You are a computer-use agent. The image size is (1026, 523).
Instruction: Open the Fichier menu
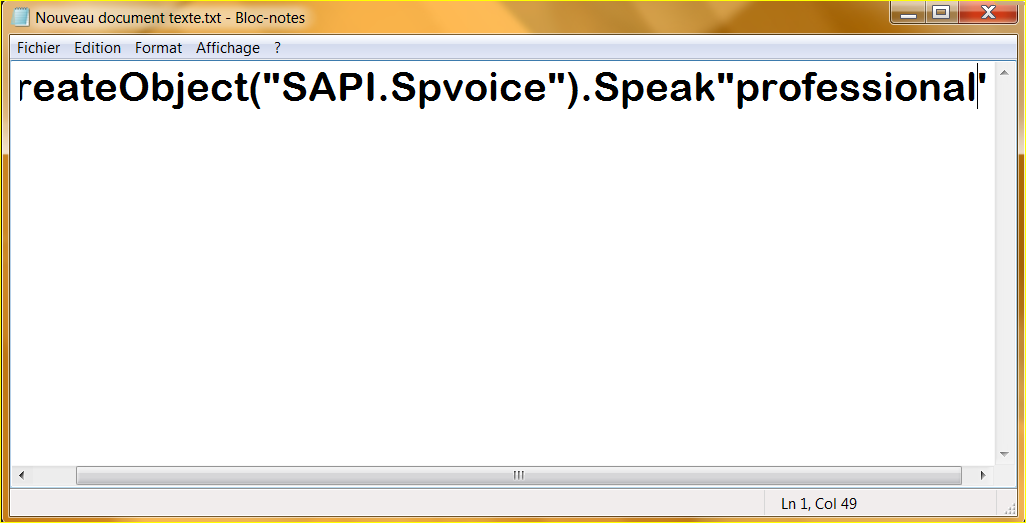[x=39, y=48]
